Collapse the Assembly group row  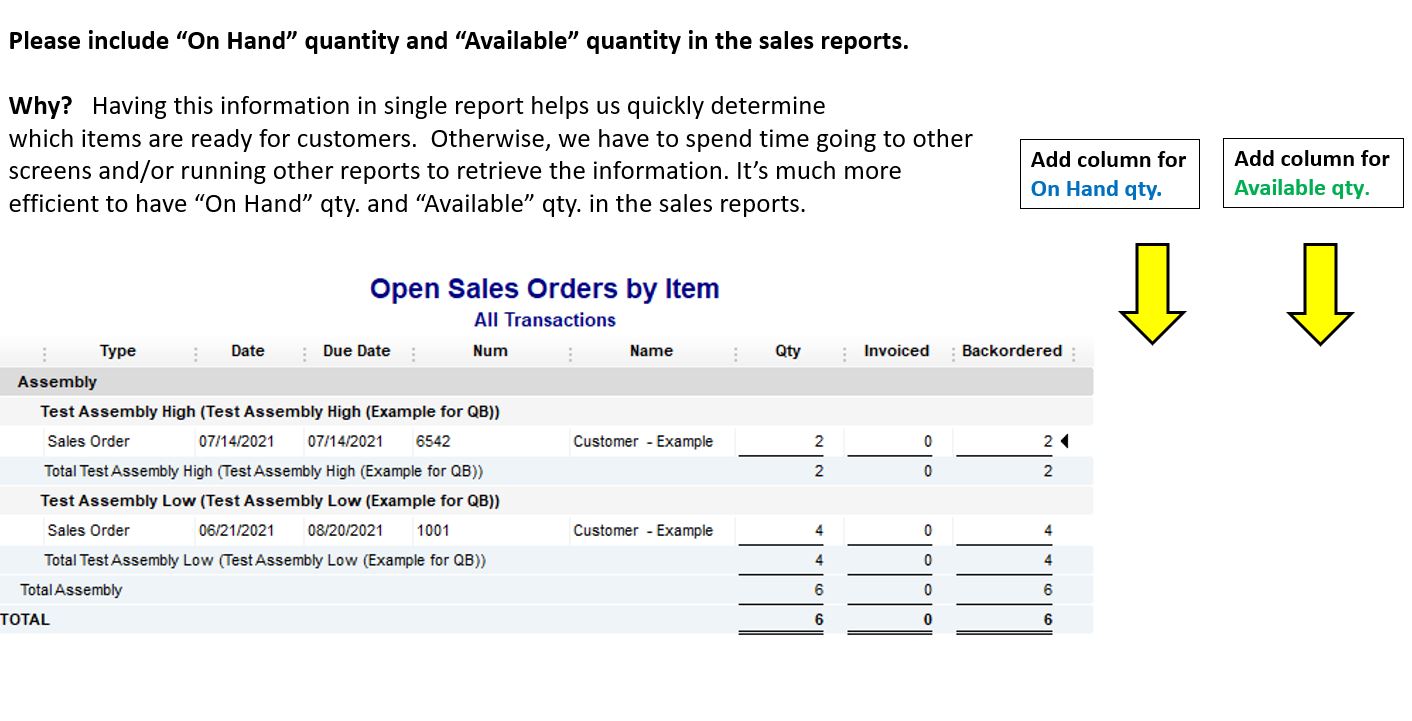pos(57,382)
